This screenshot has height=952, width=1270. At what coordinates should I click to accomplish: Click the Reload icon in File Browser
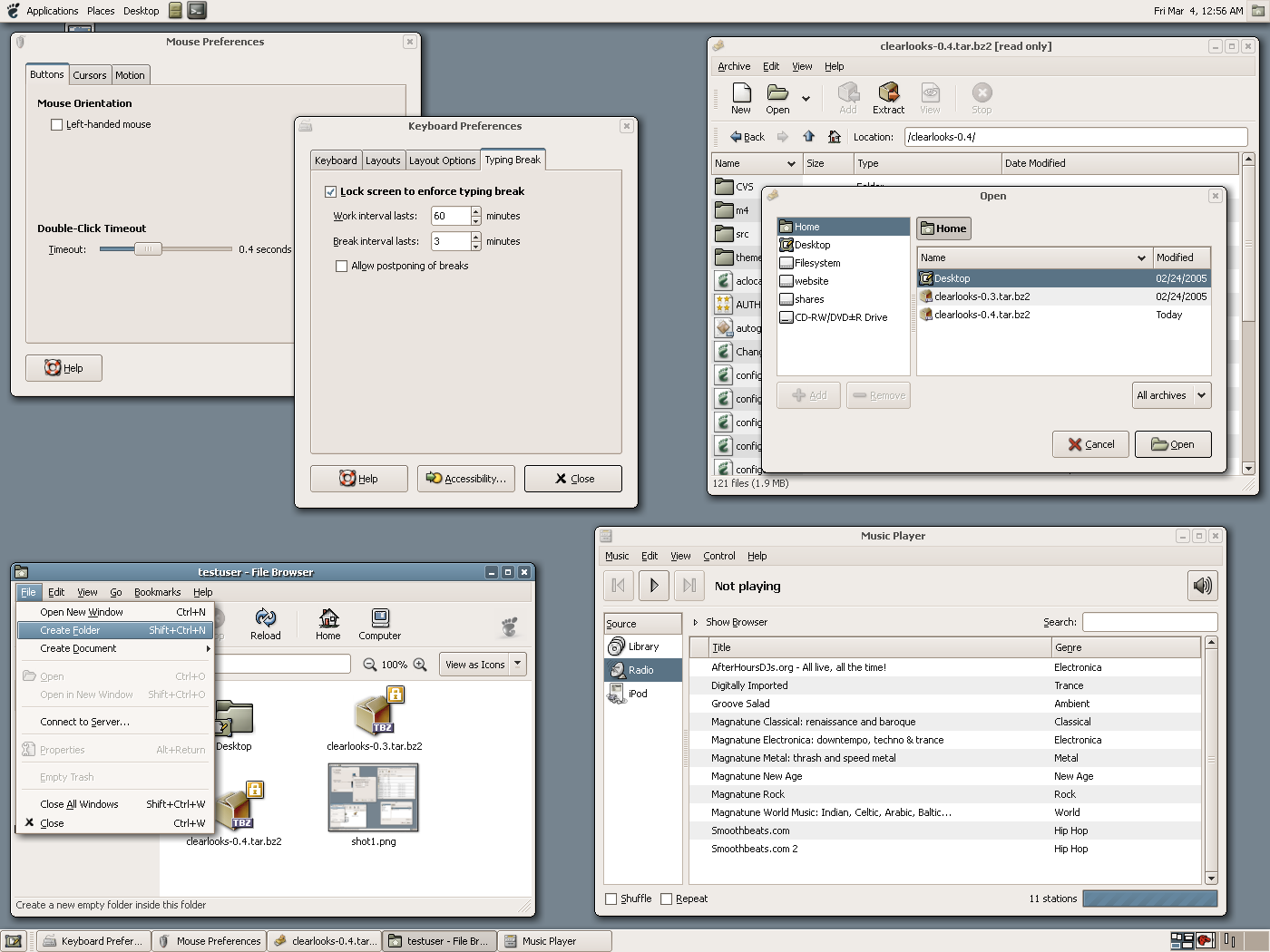click(x=265, y=624)
